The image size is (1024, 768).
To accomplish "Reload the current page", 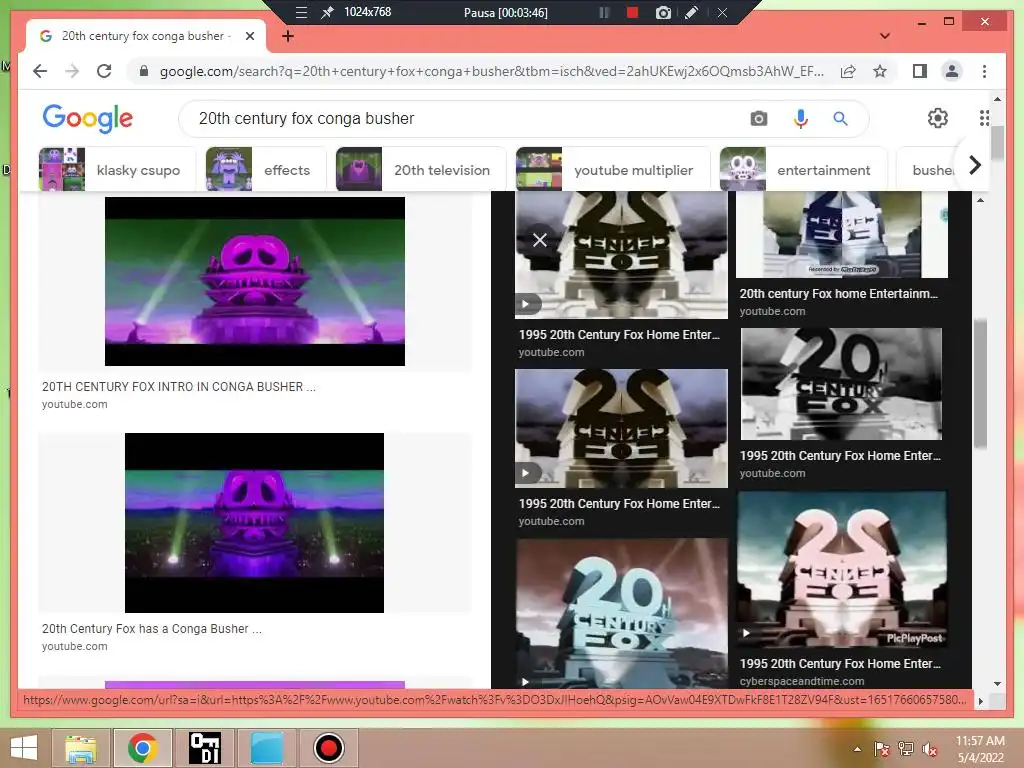I will tap(104, 71).
